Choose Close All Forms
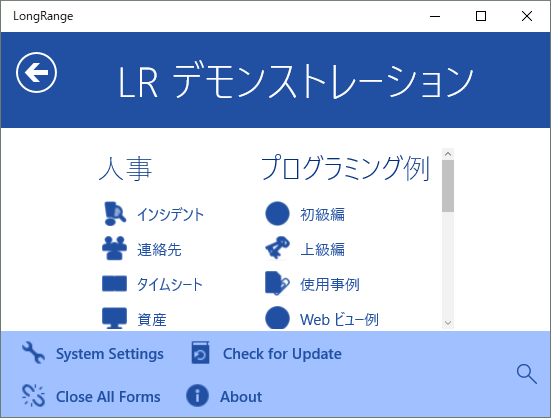 (108, 397)
